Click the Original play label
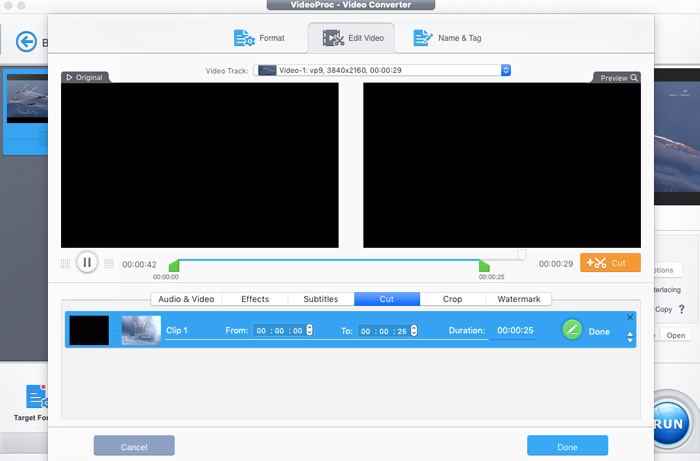Screen dimensions: 700x461 click(x=84, y=77)
